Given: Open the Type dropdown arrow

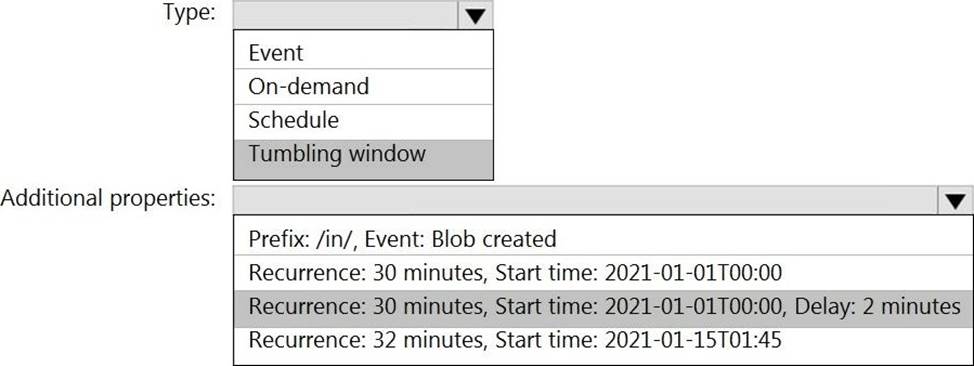Looking at the screenshot, I should click(x=475, y=15).
